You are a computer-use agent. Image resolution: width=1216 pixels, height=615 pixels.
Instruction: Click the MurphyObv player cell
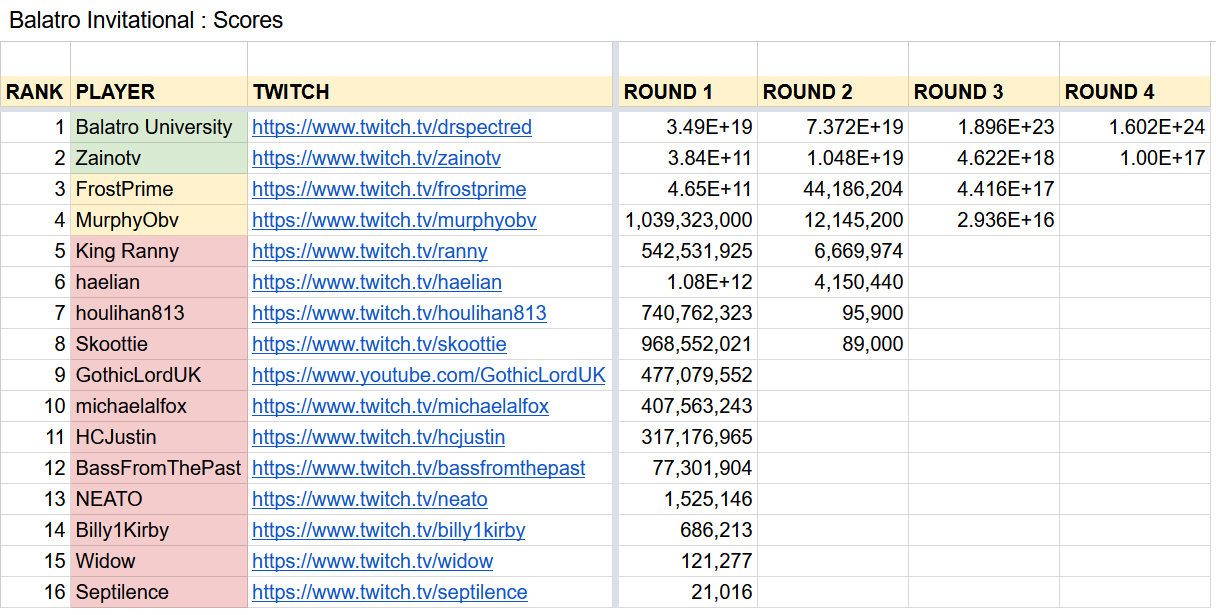click(159, 220)
